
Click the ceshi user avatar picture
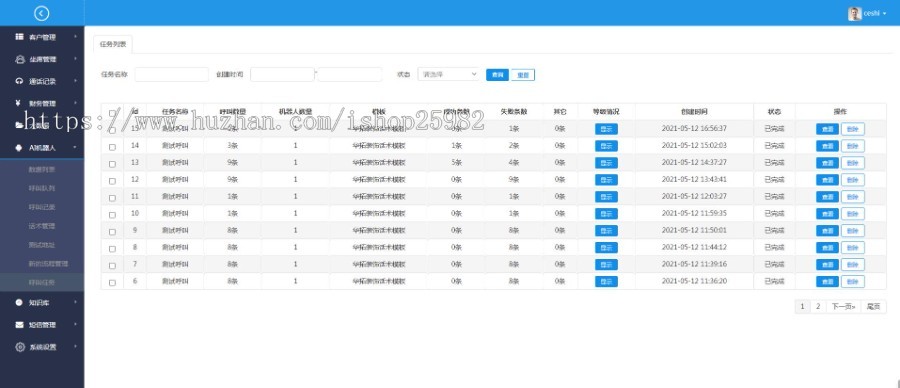[855, 13]
